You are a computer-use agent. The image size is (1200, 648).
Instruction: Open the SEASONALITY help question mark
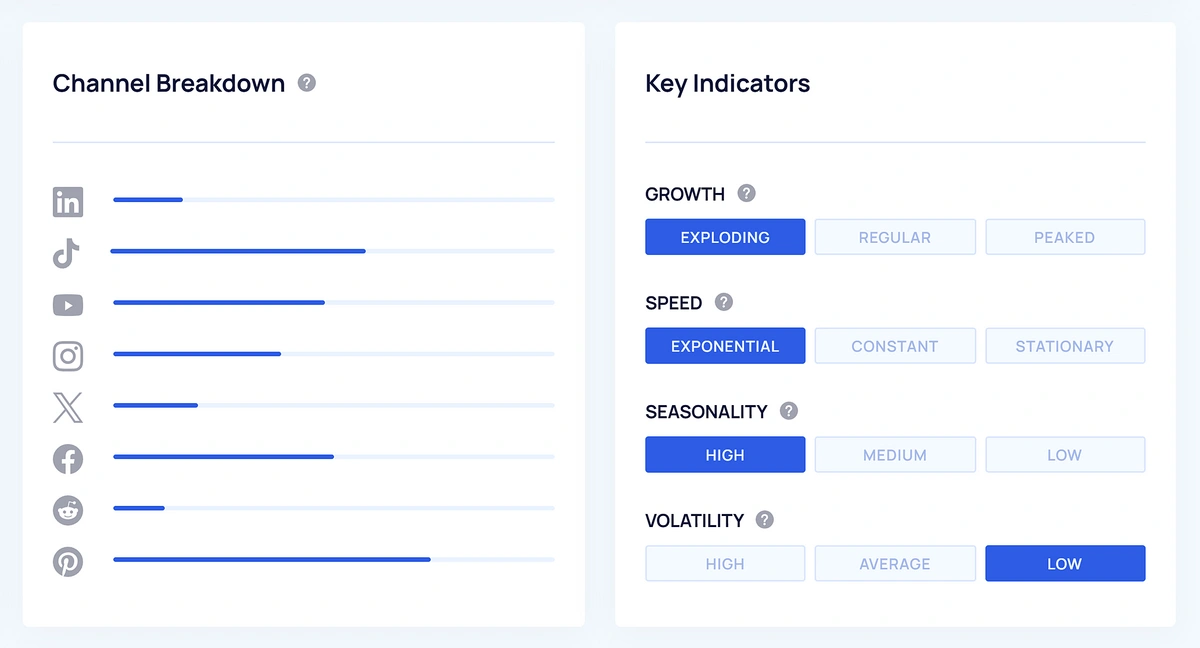[789, 411]
